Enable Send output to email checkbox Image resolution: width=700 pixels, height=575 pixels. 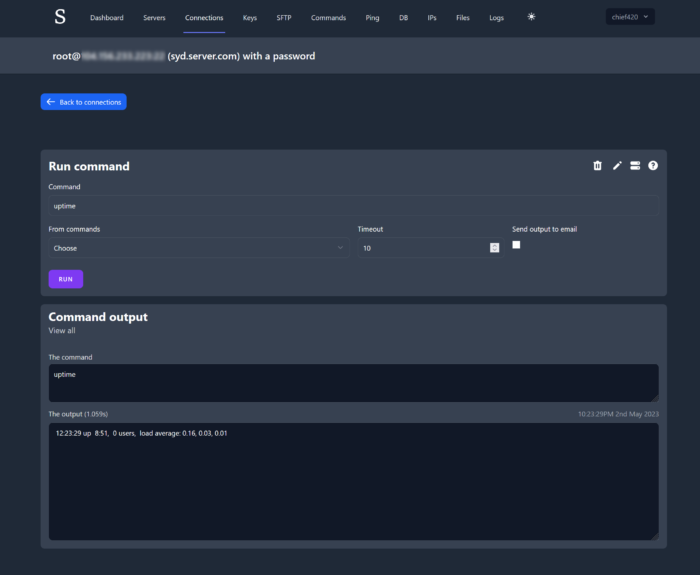(516, 245)
